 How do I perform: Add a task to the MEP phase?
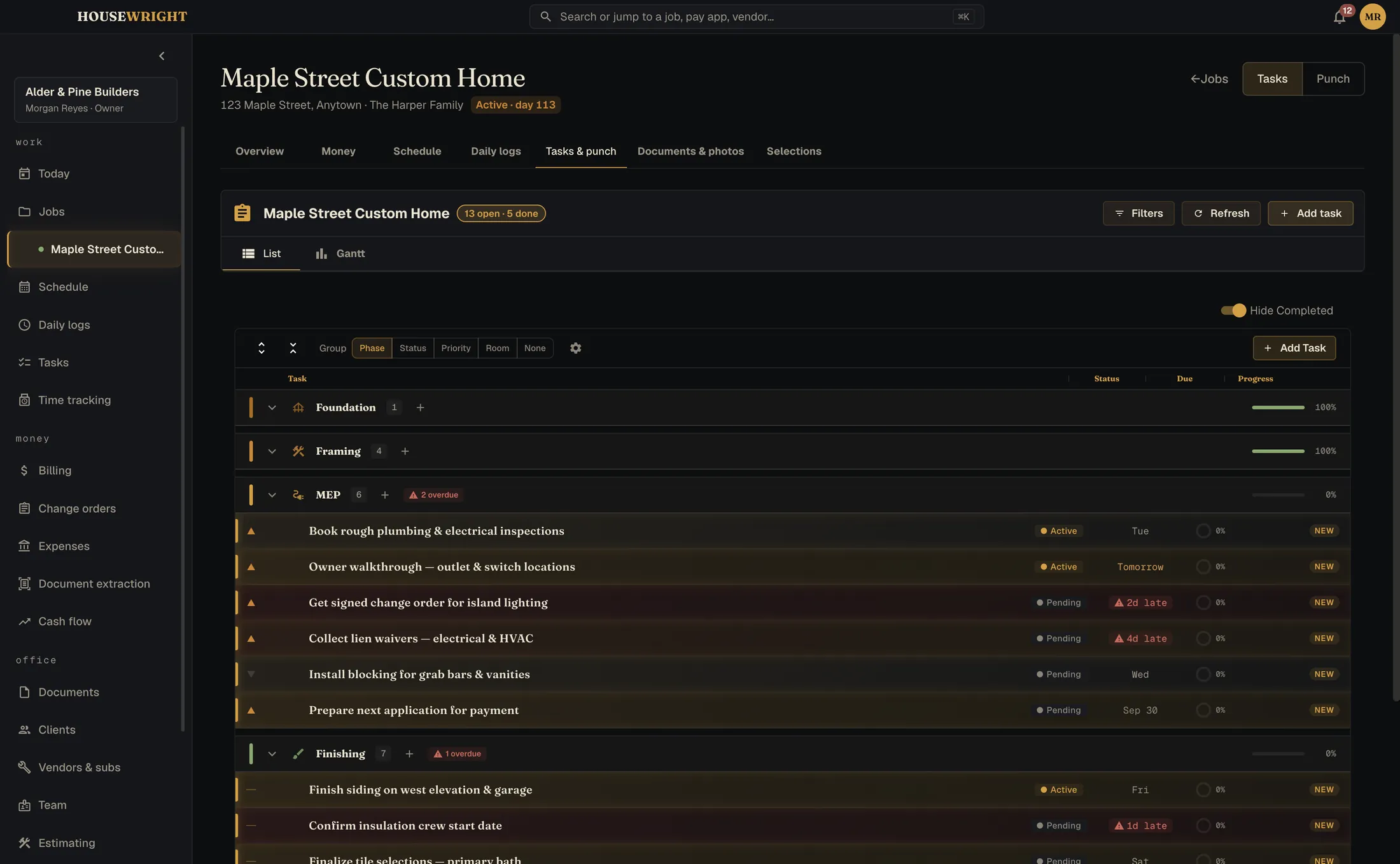384,495
